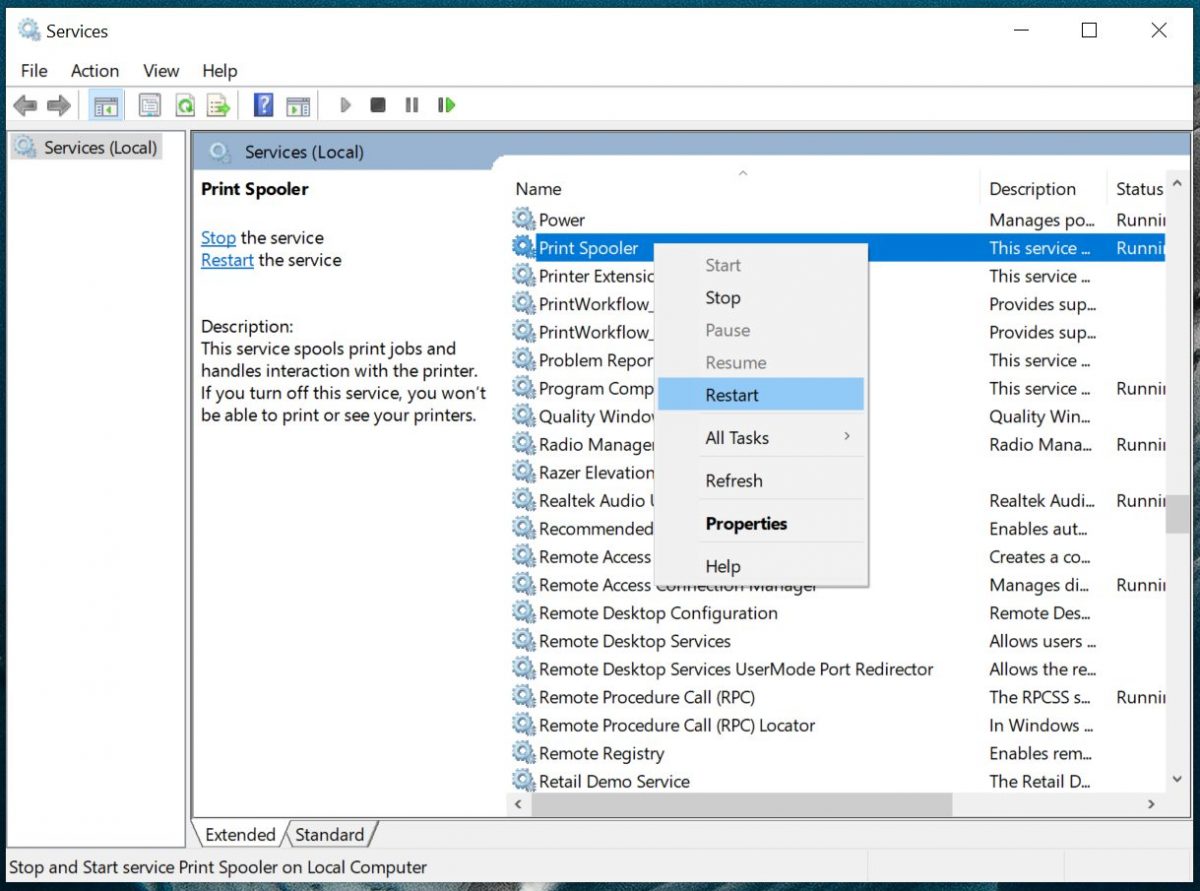The image size is (1200, 891).
Task: Click the green Refresh toolbar icon
Action: click(185, 105)
